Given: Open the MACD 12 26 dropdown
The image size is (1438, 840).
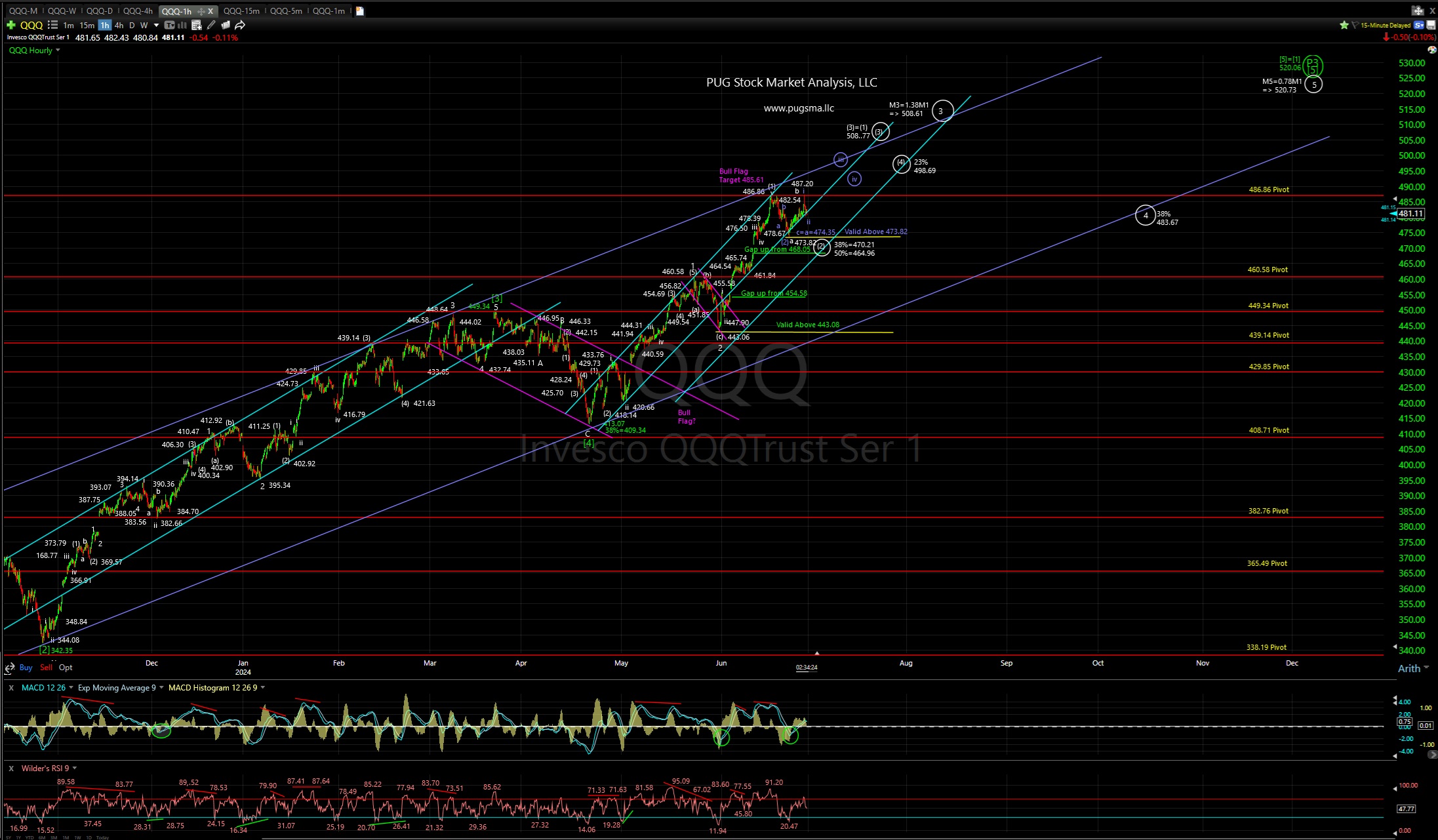Looking at the screenshot, I should click(x=46, y=687).
